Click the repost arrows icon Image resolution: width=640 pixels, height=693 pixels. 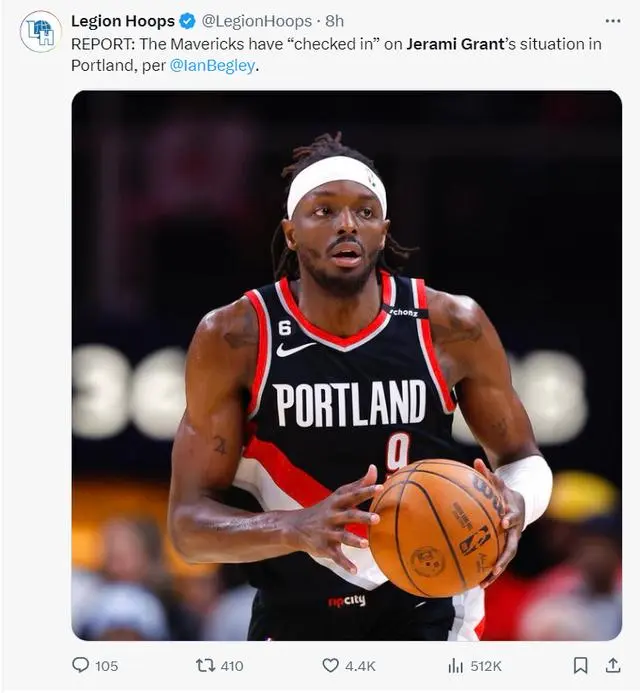[x=205, y=665]
